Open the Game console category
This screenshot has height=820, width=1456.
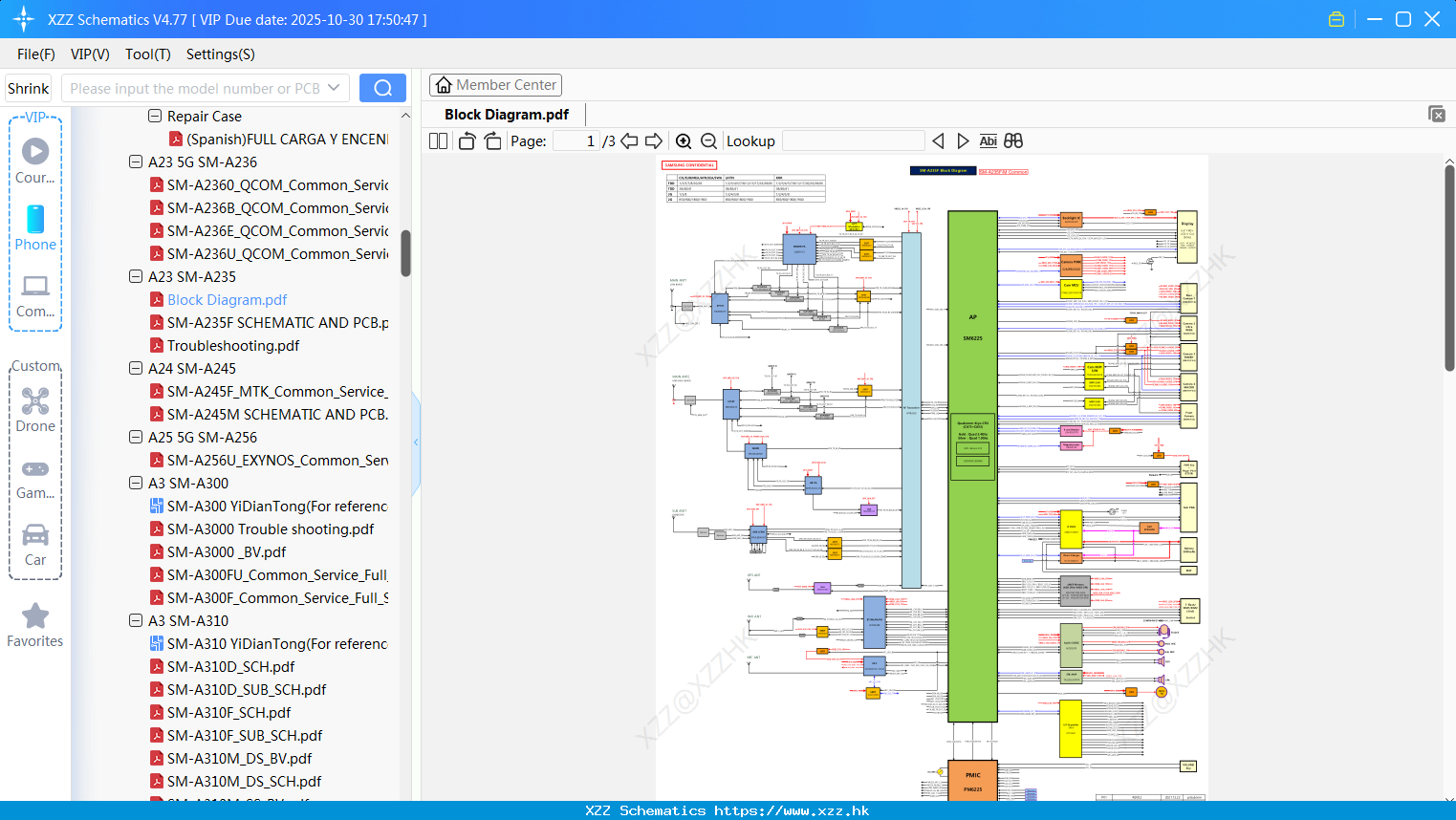coord(35,478)
